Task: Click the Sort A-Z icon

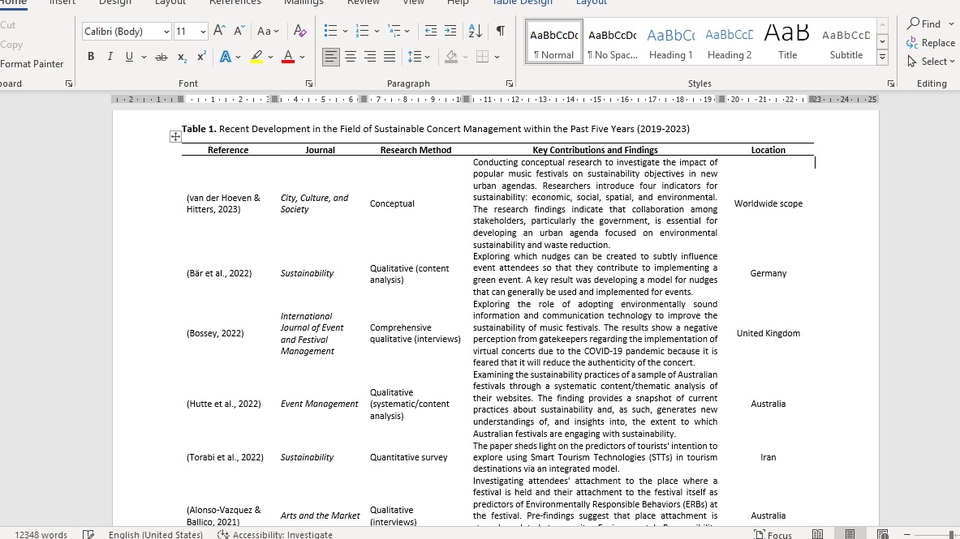Action: click(475, 32)
